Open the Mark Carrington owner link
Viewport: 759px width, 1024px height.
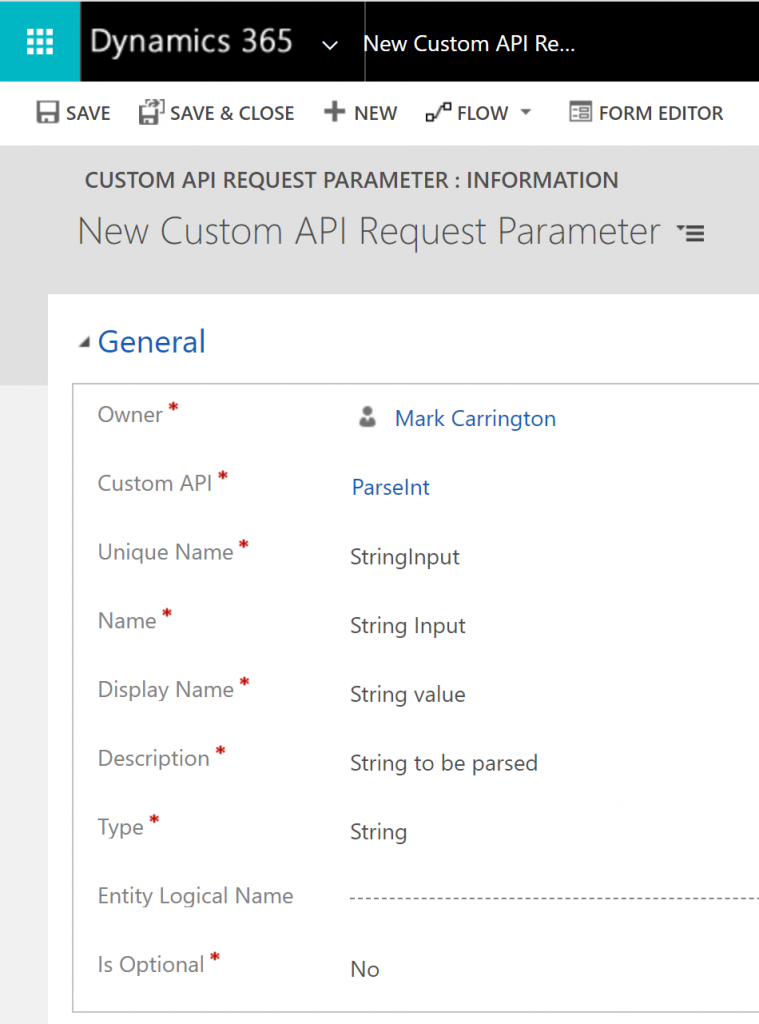tap(475, 419)
